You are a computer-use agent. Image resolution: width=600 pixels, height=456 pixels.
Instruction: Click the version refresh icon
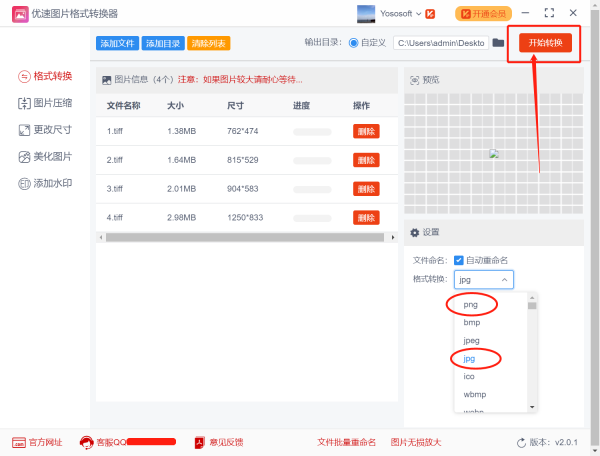tap(521, 443)
